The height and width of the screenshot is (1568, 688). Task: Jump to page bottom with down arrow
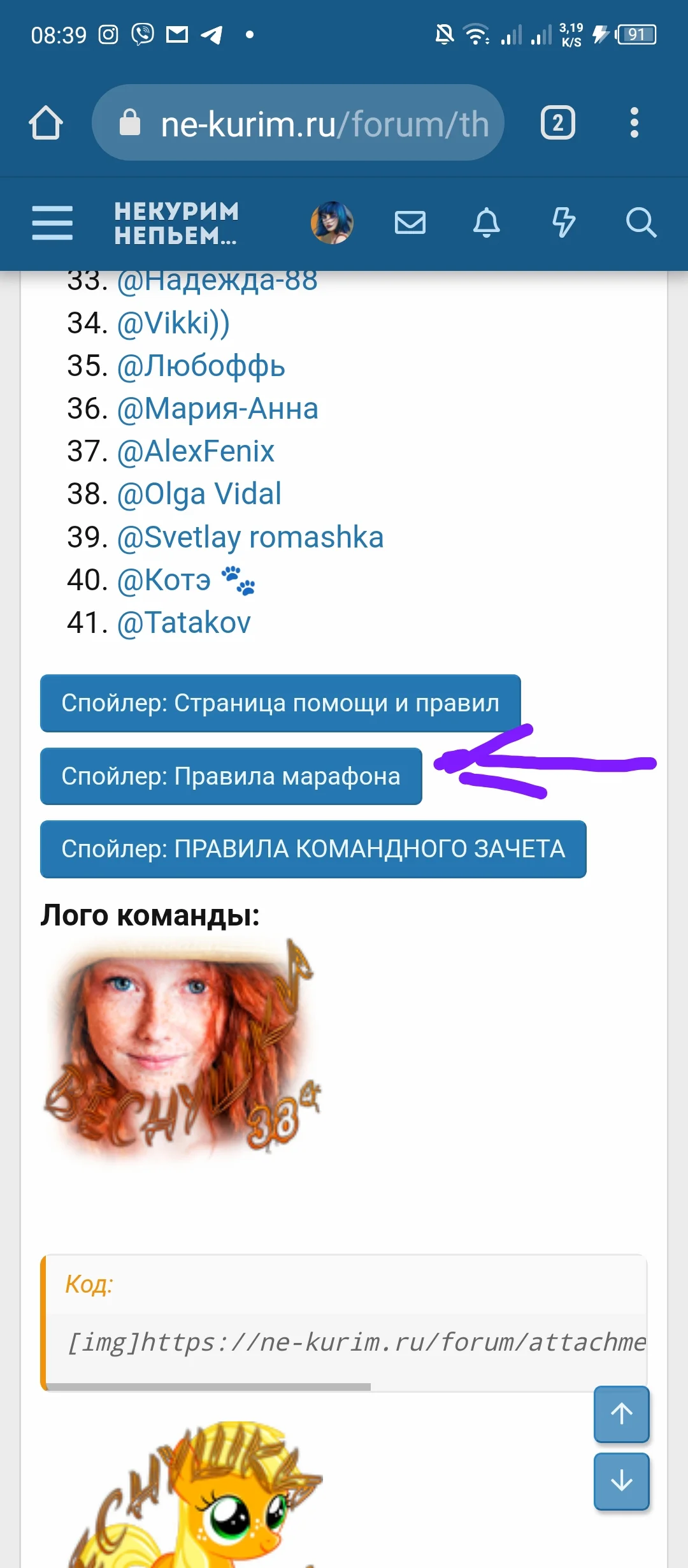point(622,1481)
